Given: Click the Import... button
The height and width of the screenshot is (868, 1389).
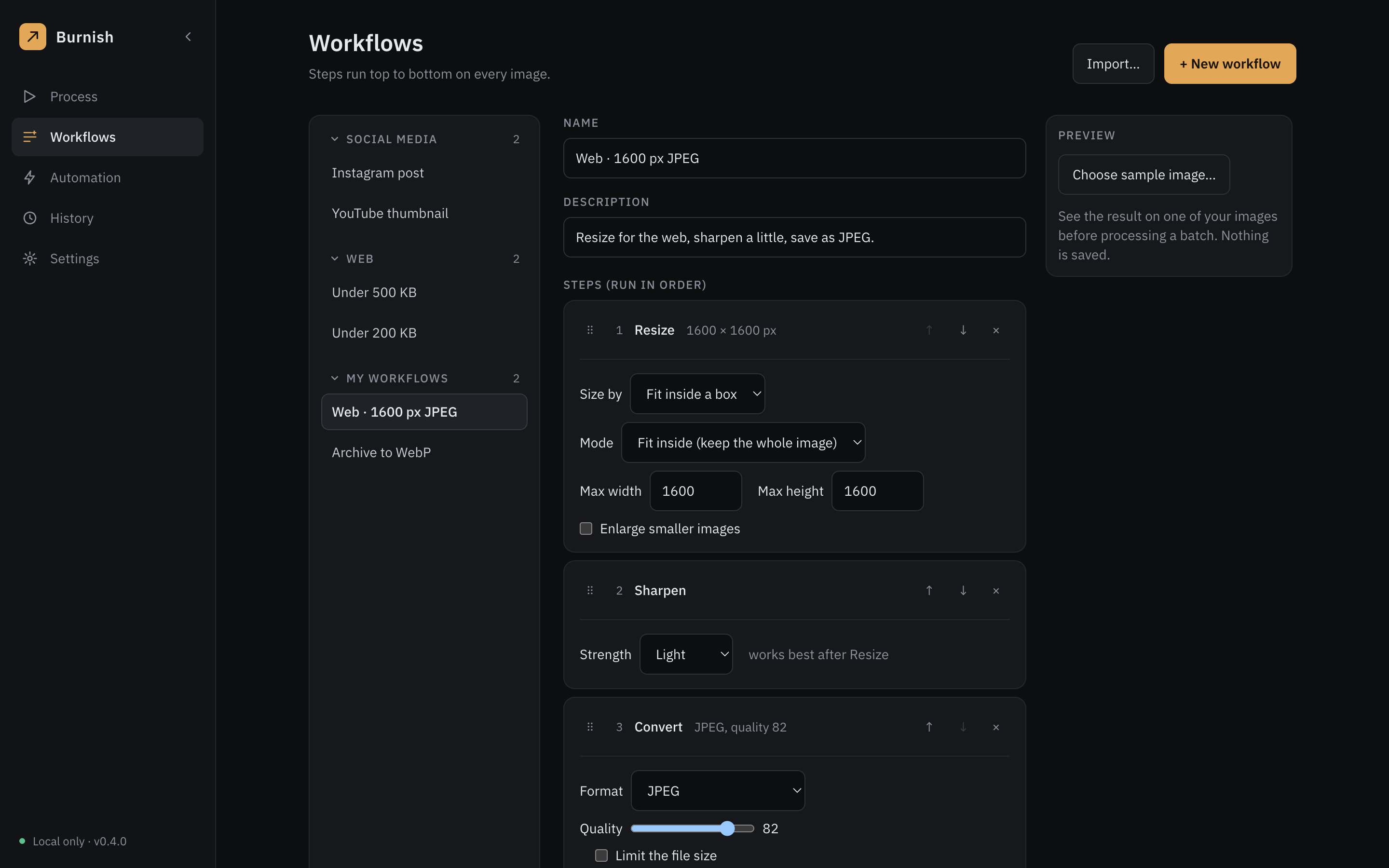Looking at the screenshot, I should pos(1113,64).
